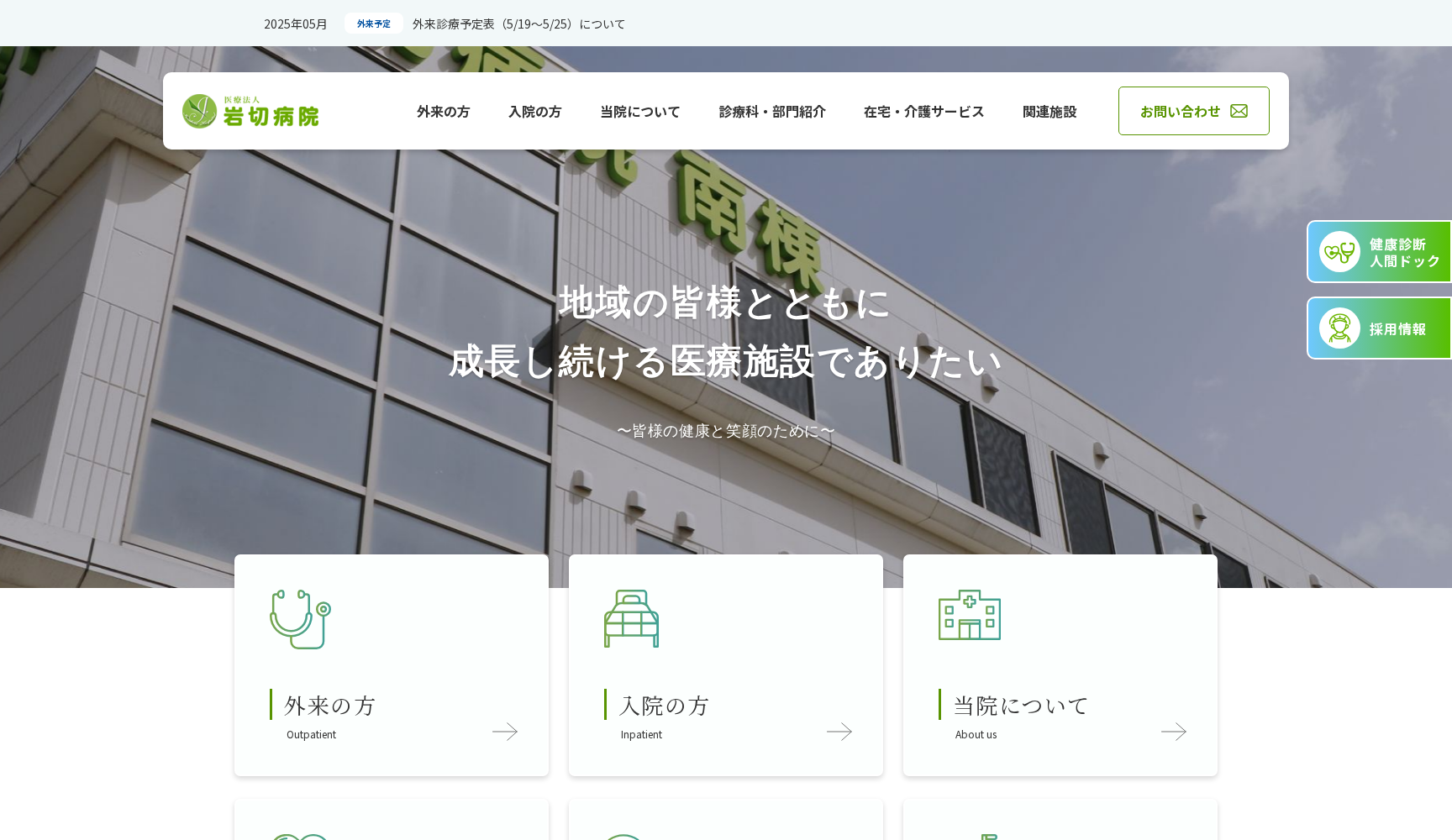Click the 採用情報 side banner
1452x840 pixels.
click(1382, 328)
